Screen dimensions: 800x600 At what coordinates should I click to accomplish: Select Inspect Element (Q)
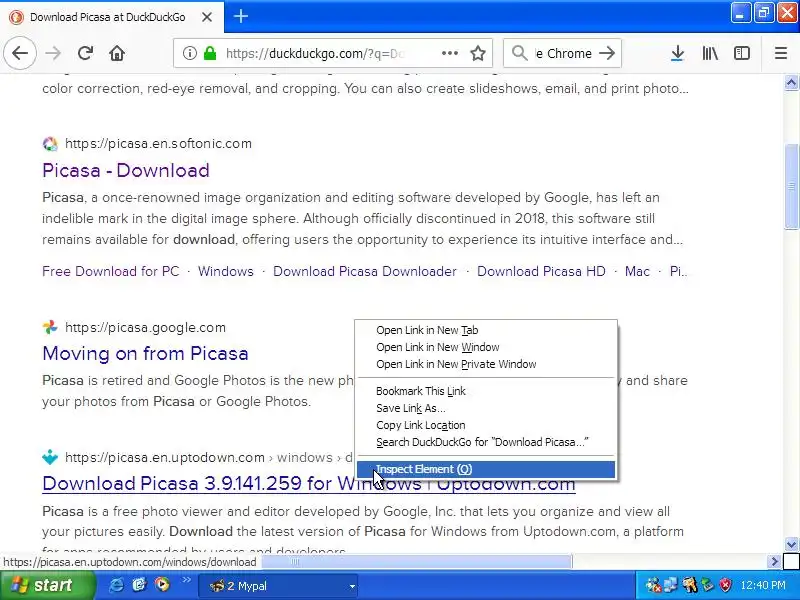(x=486, y=469)
